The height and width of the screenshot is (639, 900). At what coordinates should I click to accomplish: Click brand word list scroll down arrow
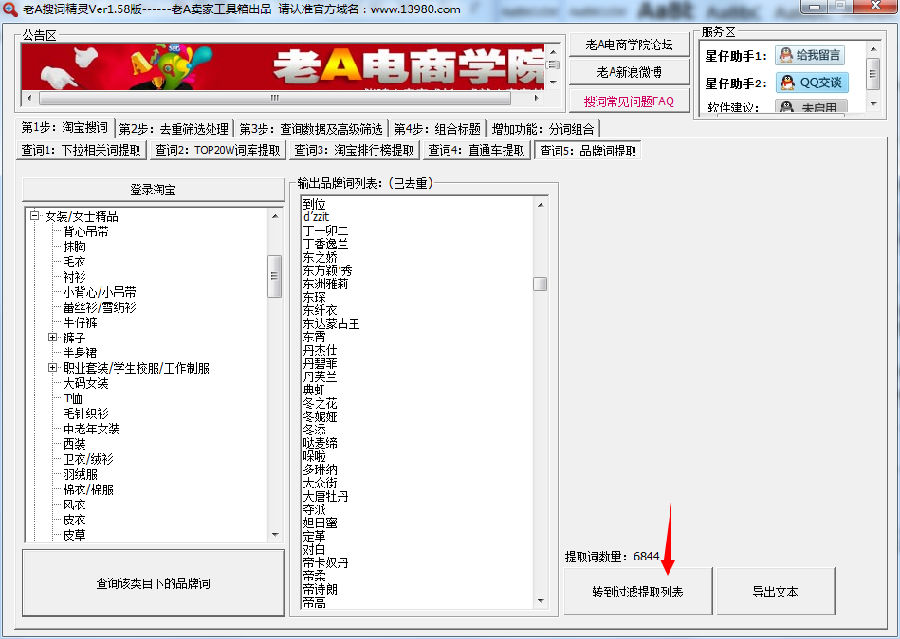[540, 601]
